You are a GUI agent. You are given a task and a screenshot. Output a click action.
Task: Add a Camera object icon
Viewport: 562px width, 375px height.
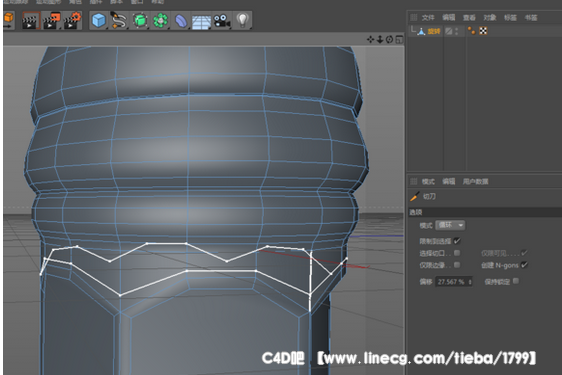click(x=222, y=21)
